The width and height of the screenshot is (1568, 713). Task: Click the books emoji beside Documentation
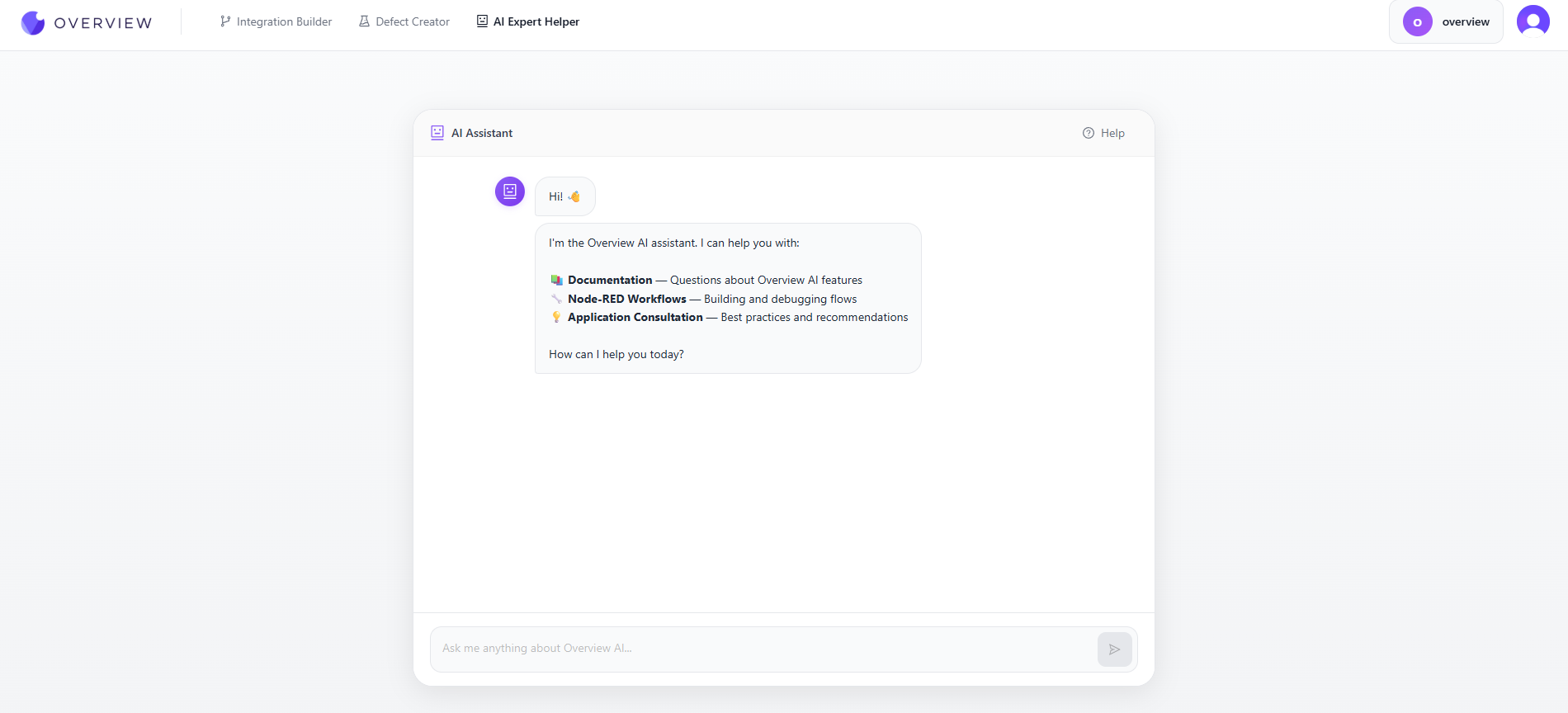[x=557, y=281]
